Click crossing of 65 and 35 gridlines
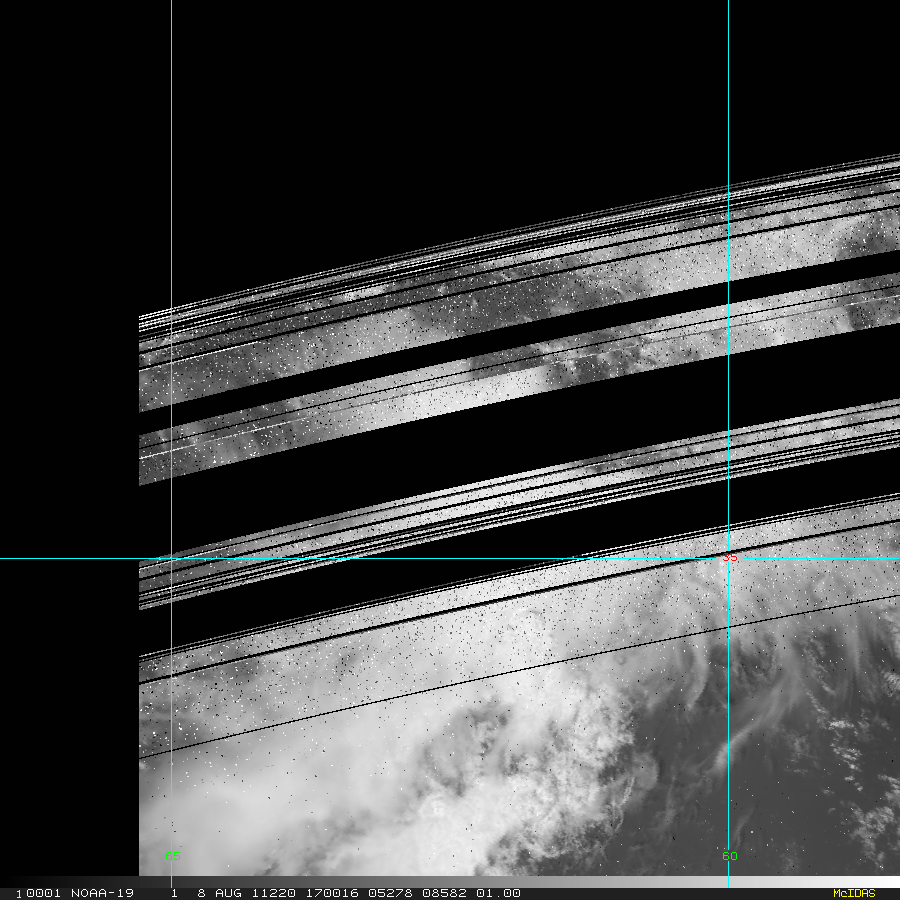900x900 pixels. [172, 558]
